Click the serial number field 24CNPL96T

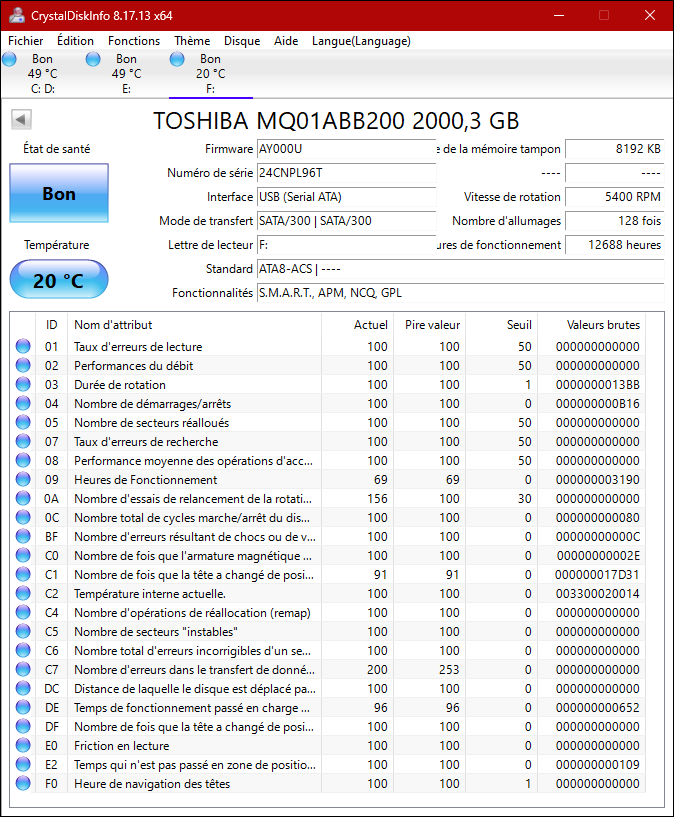(346, 173)
